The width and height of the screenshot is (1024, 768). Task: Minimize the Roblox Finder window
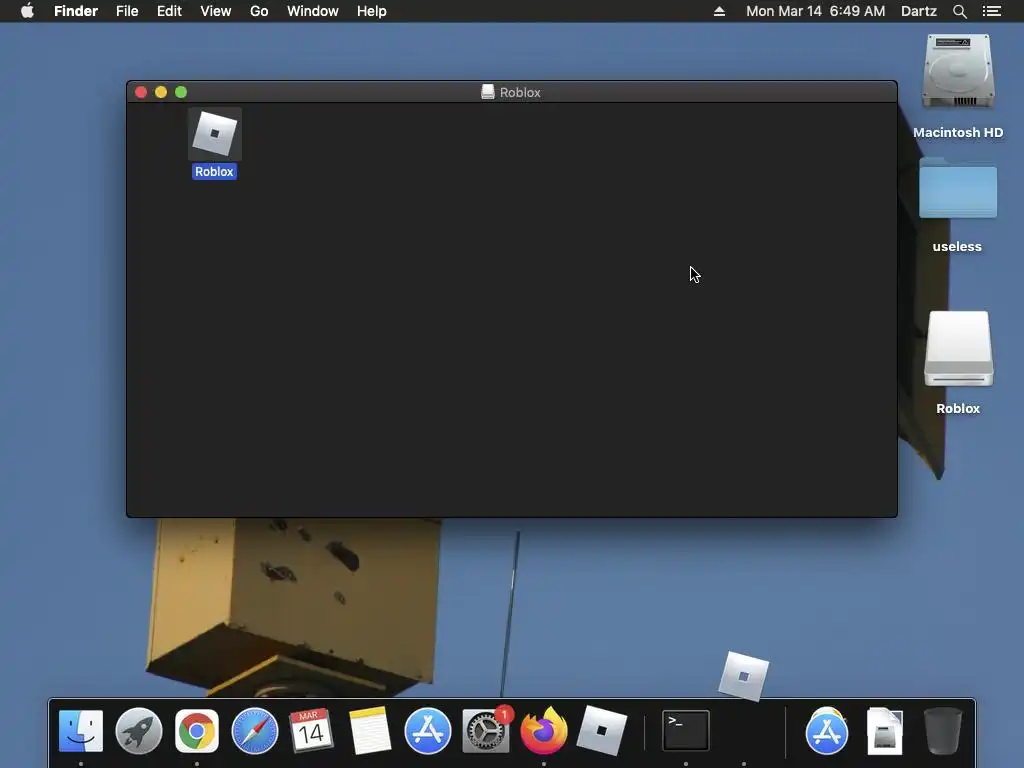pyautogui.click(x=161, y=92)
